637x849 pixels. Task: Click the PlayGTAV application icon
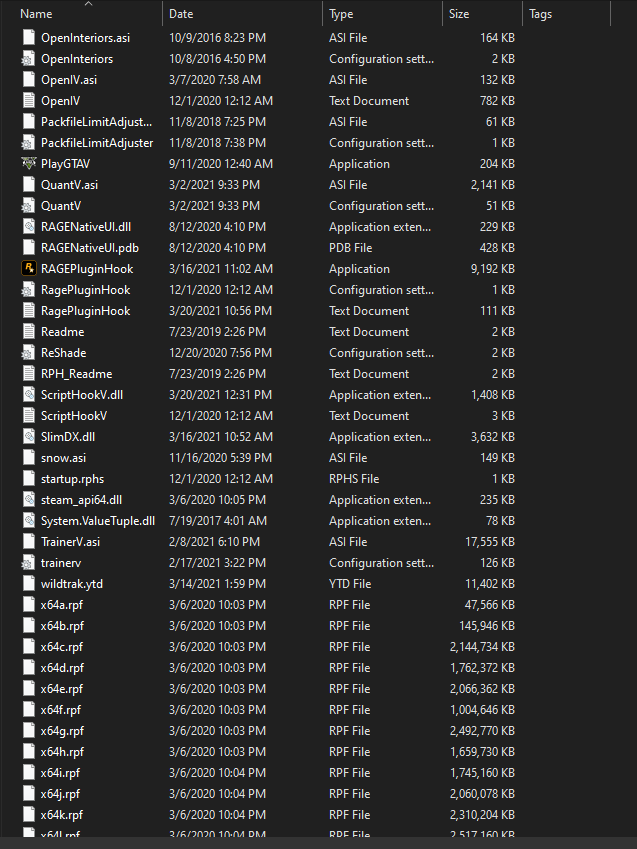point(29,164)
